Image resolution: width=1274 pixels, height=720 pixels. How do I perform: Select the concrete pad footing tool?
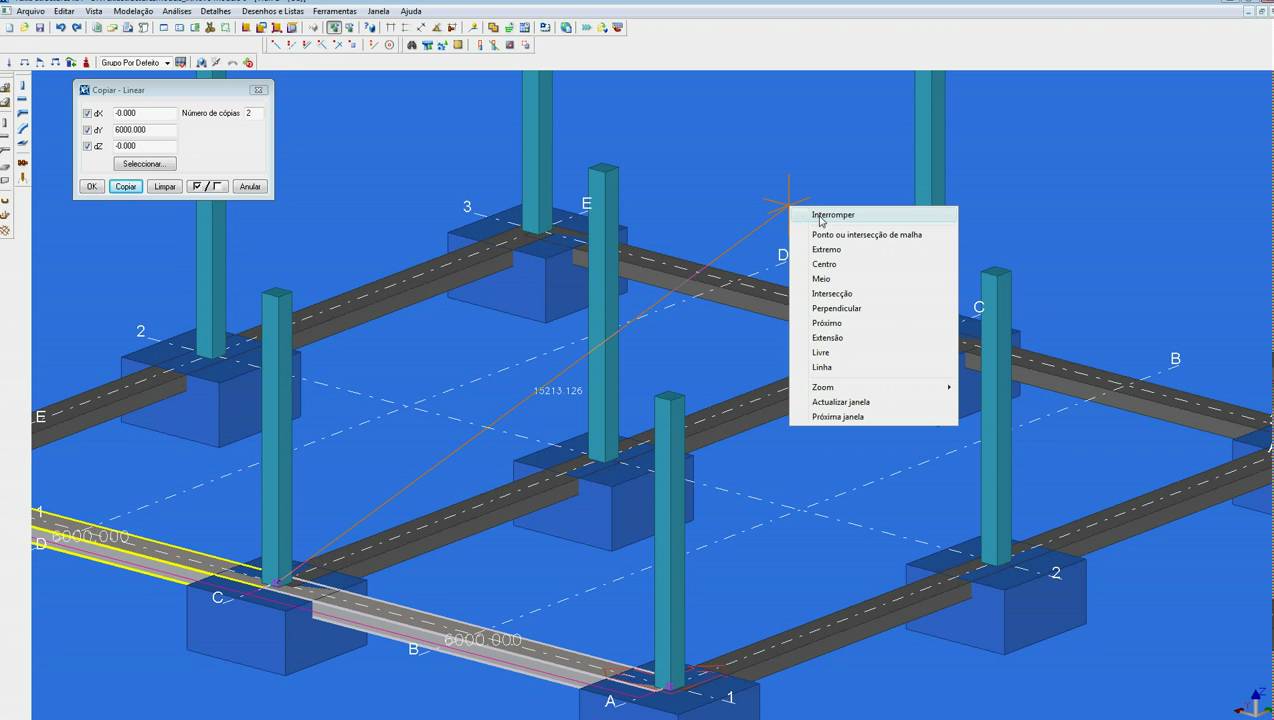pos(5,87)
